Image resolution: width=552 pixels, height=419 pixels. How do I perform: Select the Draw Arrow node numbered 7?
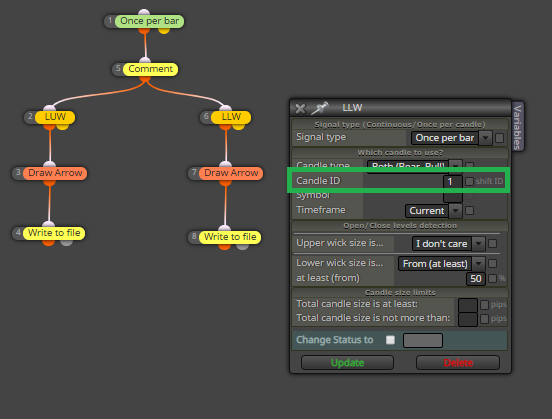pyautogui.click(x=231, y=173)
